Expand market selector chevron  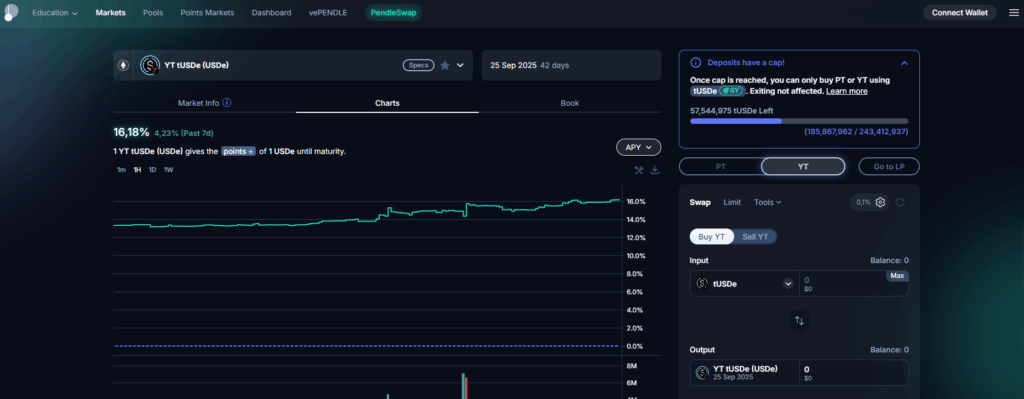(460, 65)
